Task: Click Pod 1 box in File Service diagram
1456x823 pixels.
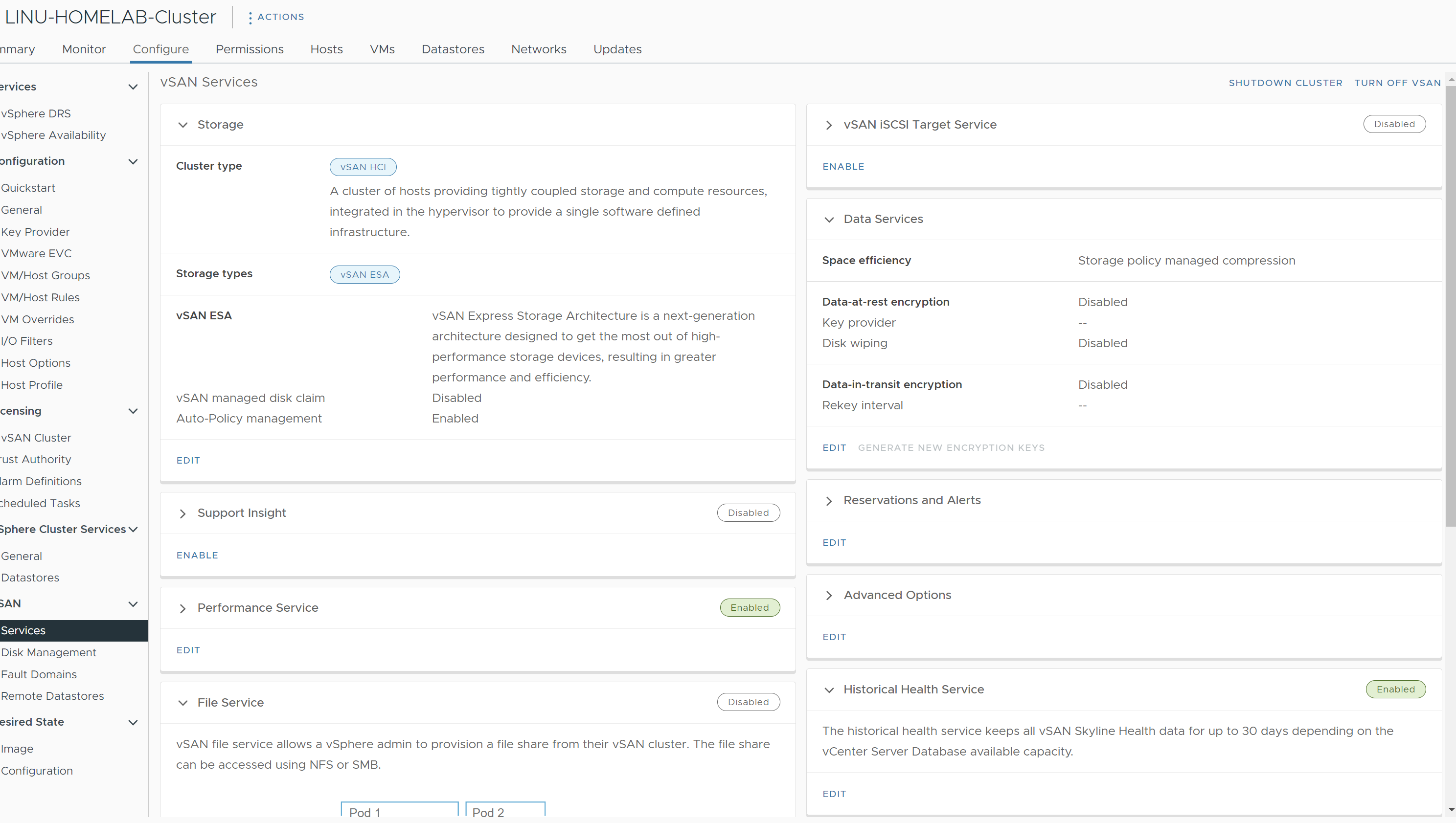Action: point(400,809)
